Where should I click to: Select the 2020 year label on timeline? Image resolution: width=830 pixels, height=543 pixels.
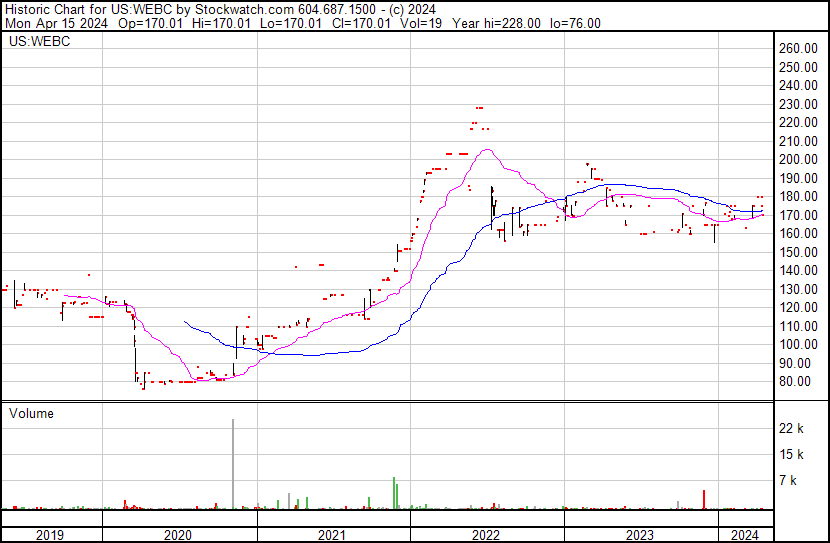pos(178,535)
